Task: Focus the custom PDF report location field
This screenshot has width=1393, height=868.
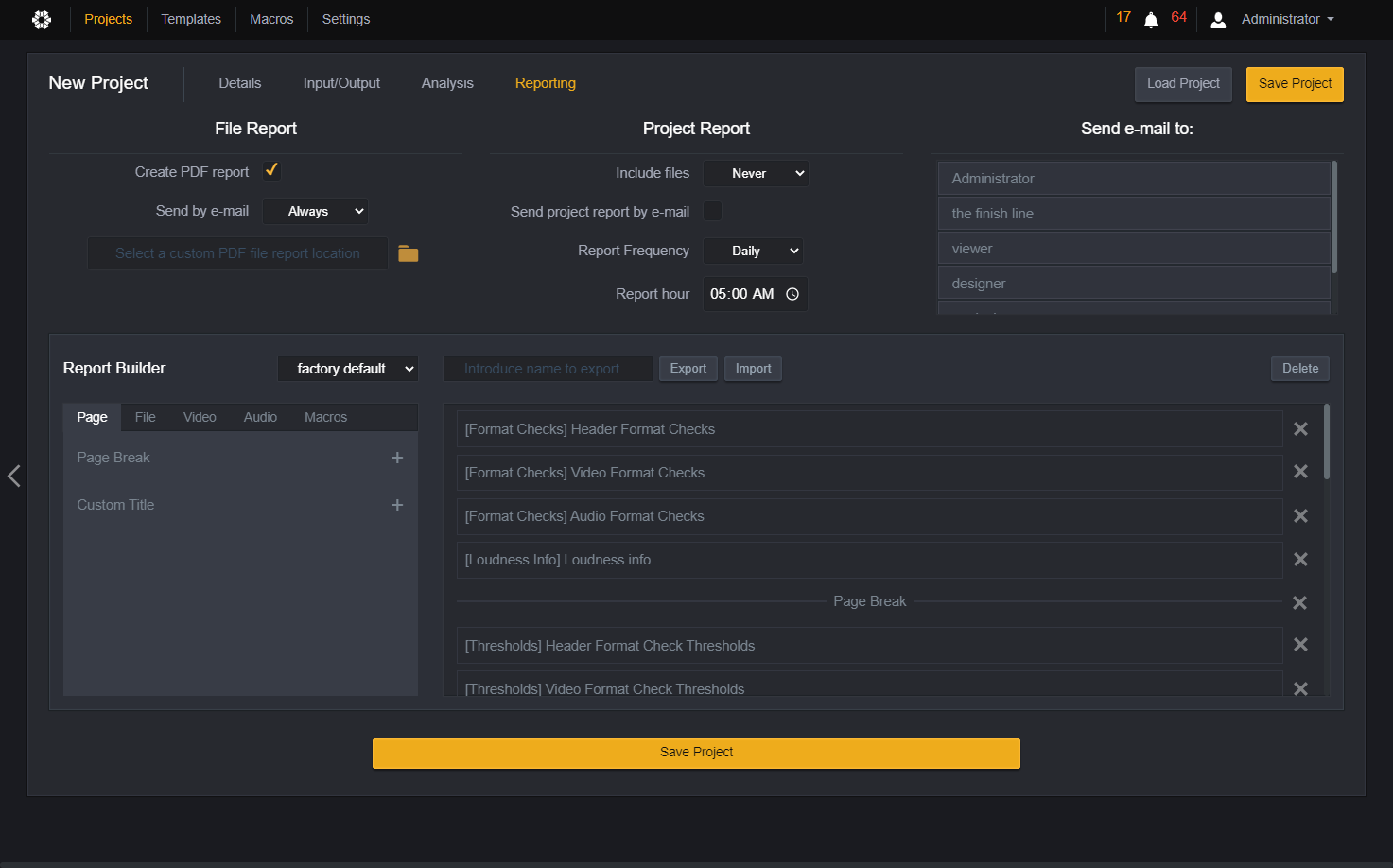Action: pyautogui.click(x=237, y=253)
